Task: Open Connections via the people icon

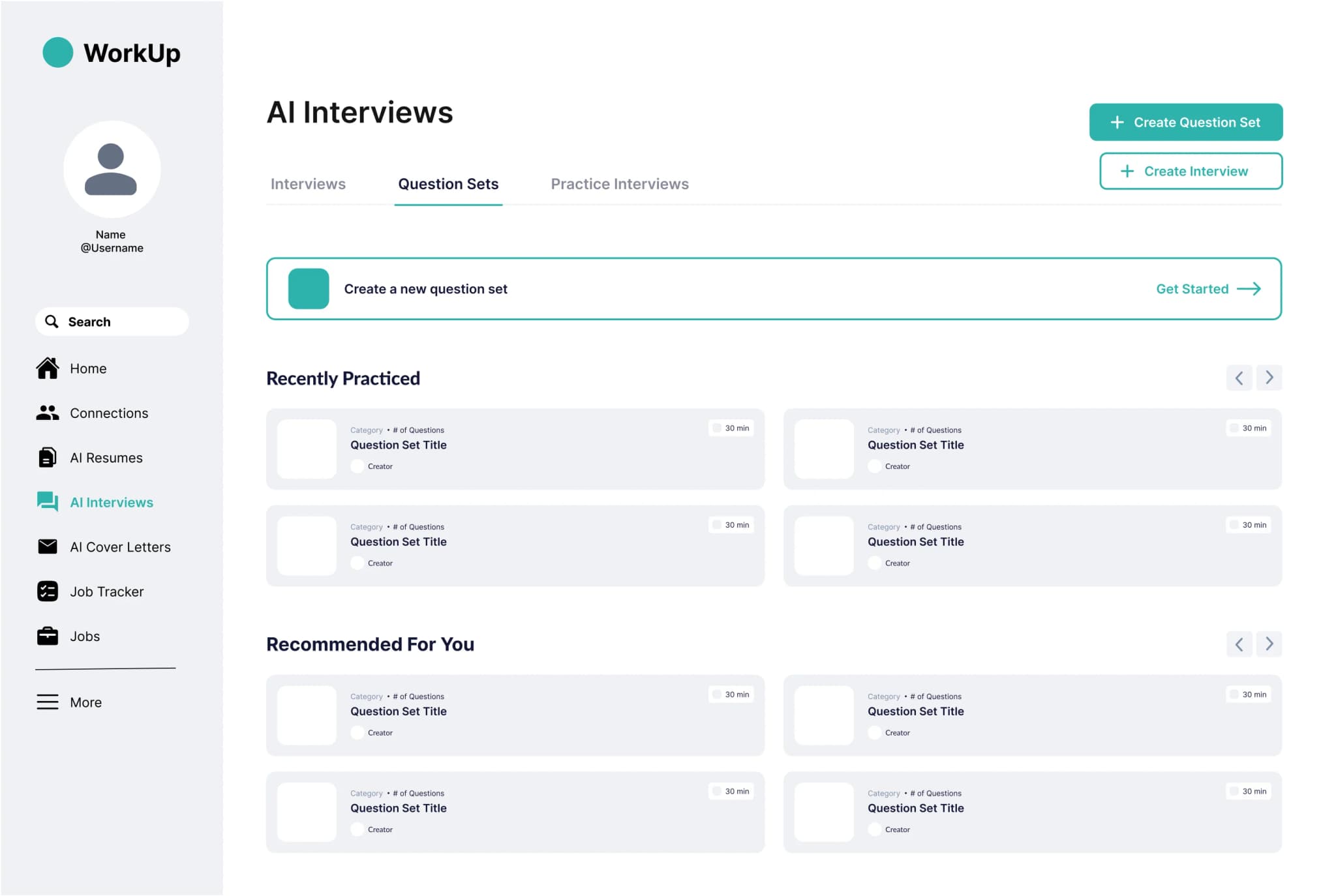Action: (47, 413)
